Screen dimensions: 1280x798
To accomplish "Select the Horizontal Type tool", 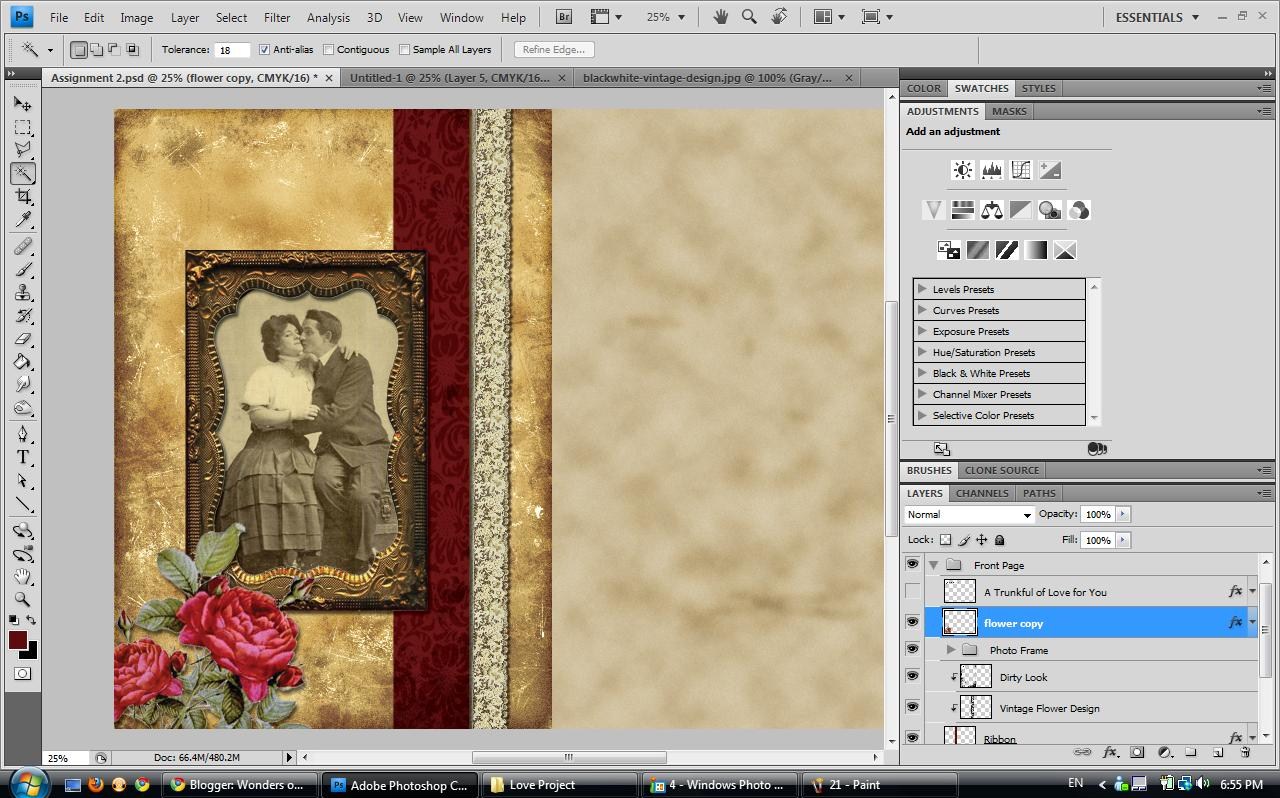I will (22, 457).
